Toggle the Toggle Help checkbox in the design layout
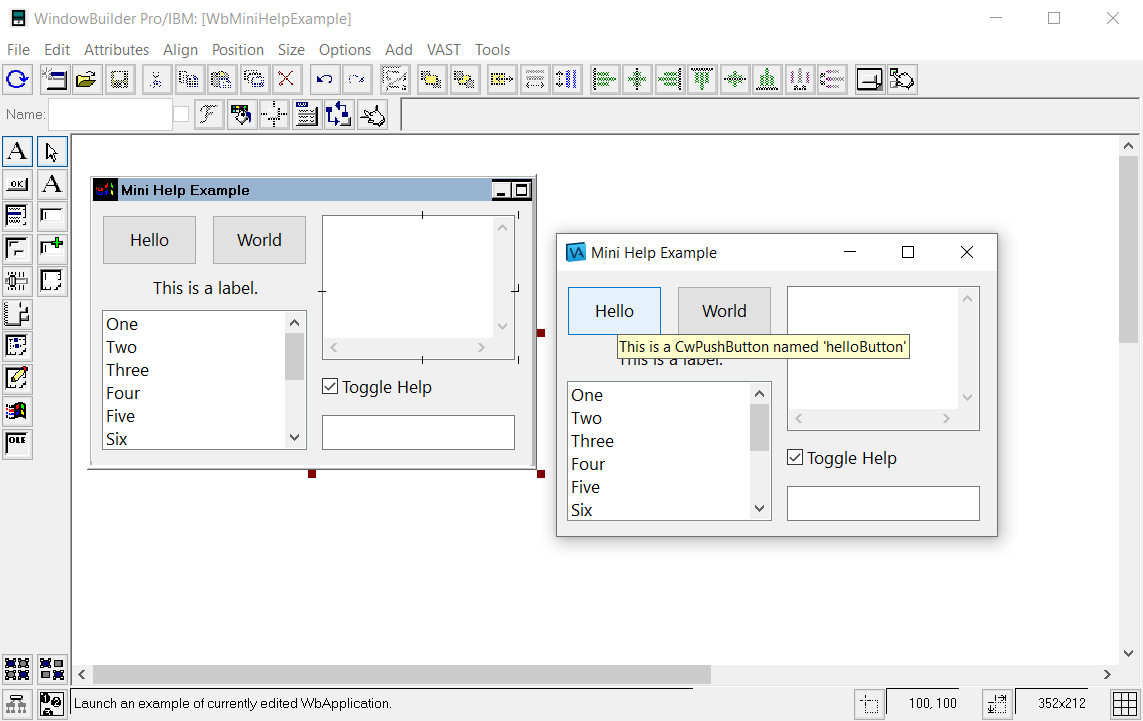1143x721 pixels. (331, 387)
